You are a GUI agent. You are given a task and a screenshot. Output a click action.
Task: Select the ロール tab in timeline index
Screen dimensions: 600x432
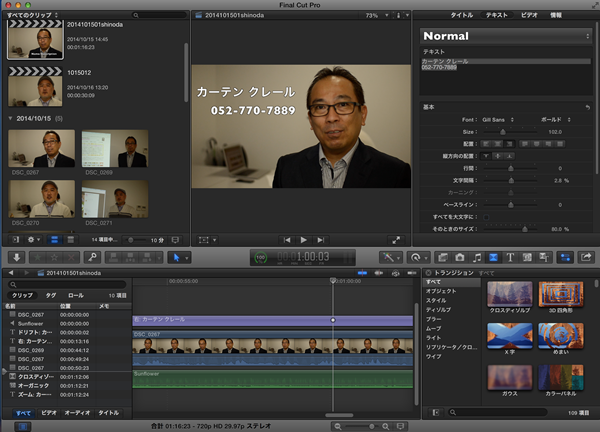[x=76, y=296]
